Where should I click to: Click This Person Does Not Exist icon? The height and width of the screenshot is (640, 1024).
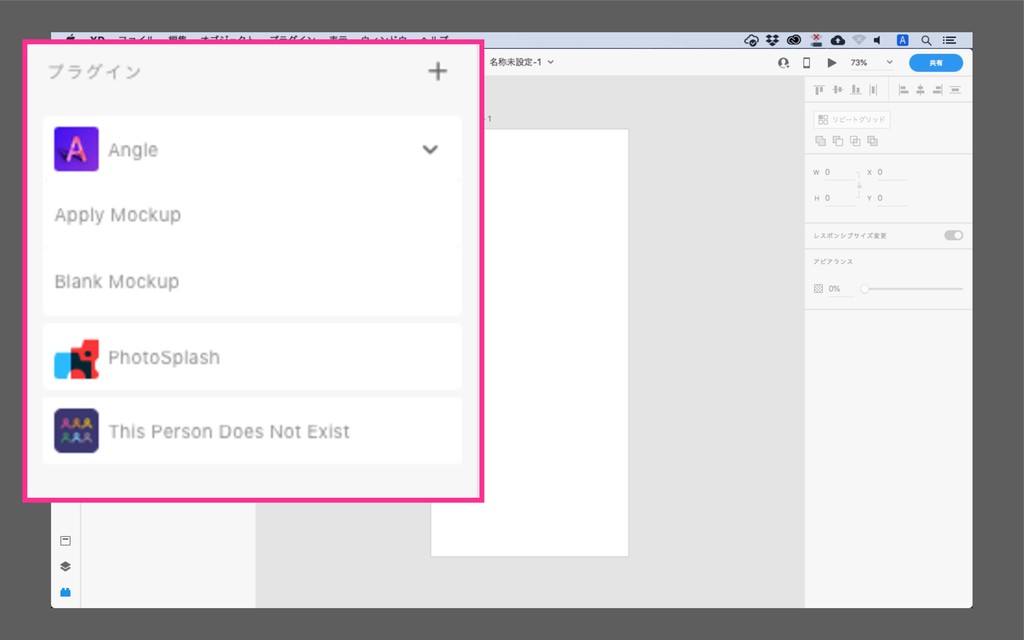pos(76,431)
